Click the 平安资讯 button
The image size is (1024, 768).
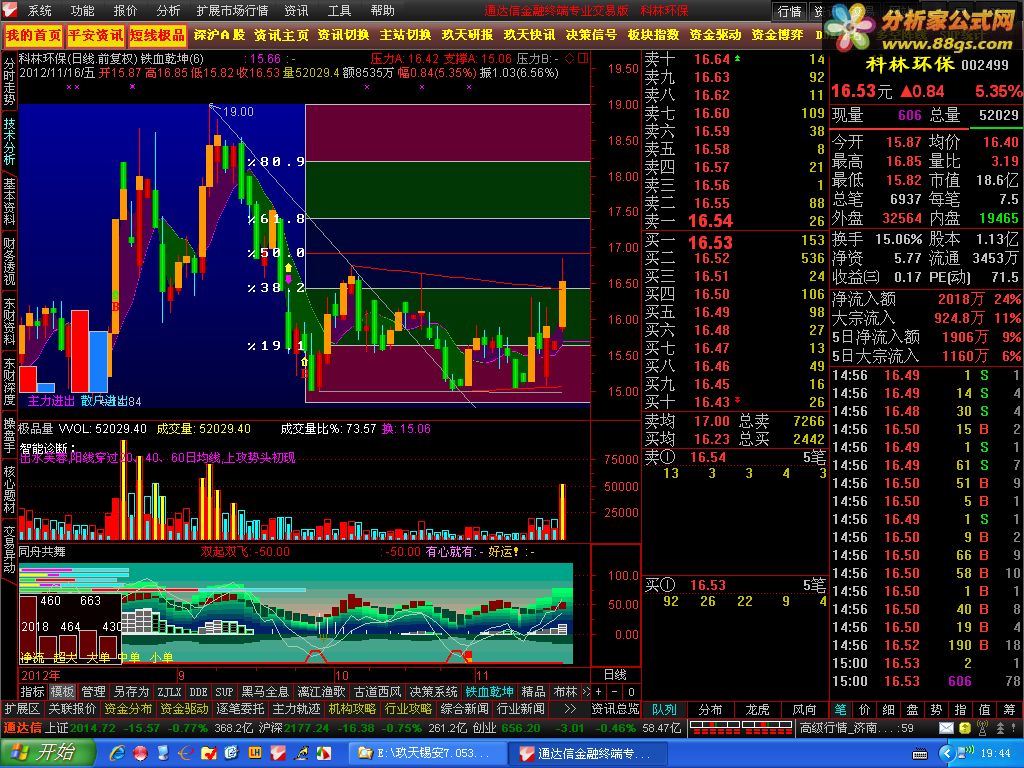(x=95, y=35)
